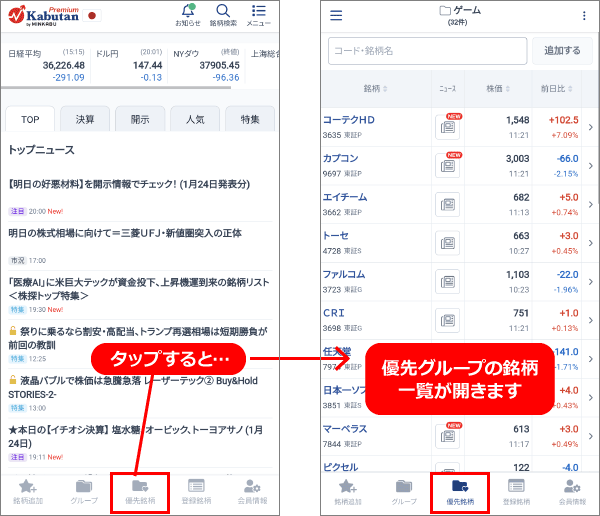Open the お知らせ notification bell
The image size is (600, 516).
point(188,15)
